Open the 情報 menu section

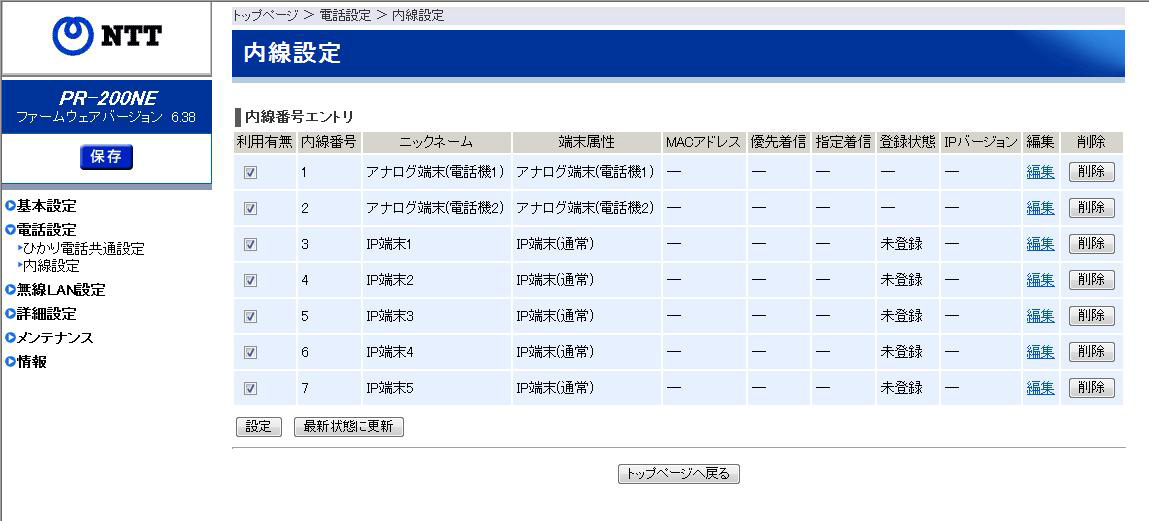tap(31, 362)
